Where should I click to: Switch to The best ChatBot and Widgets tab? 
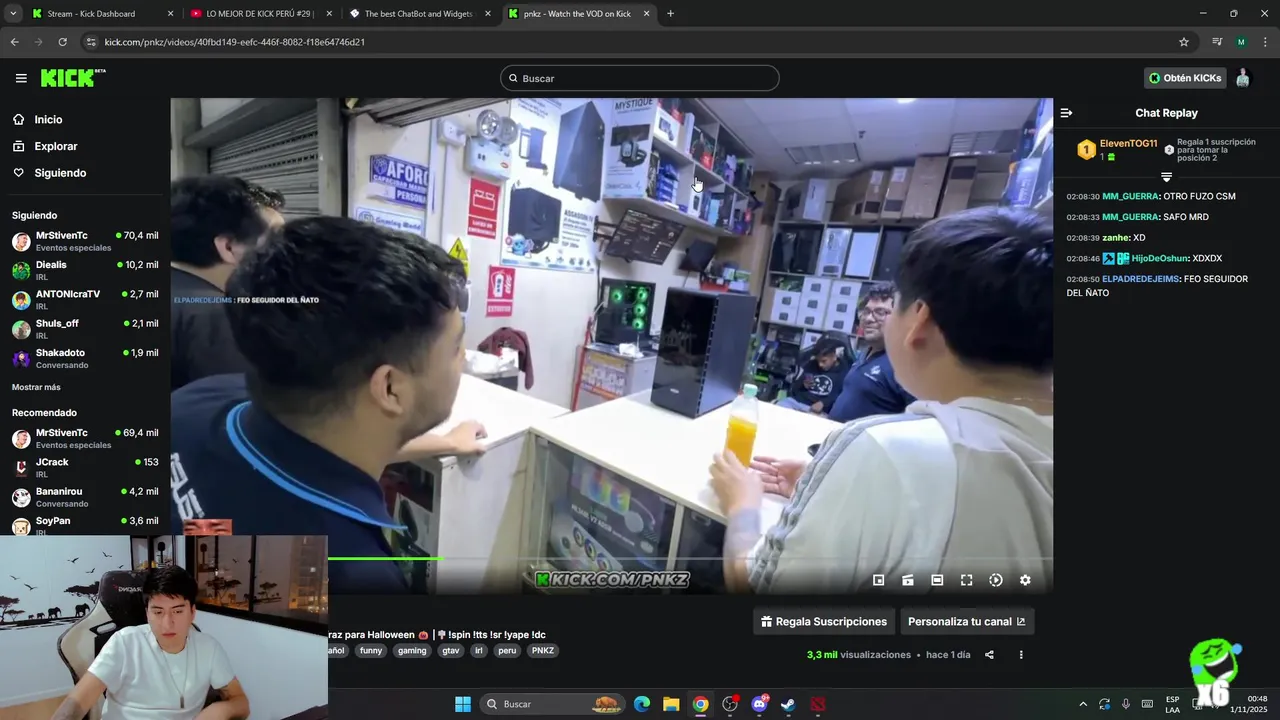(418, 14)
